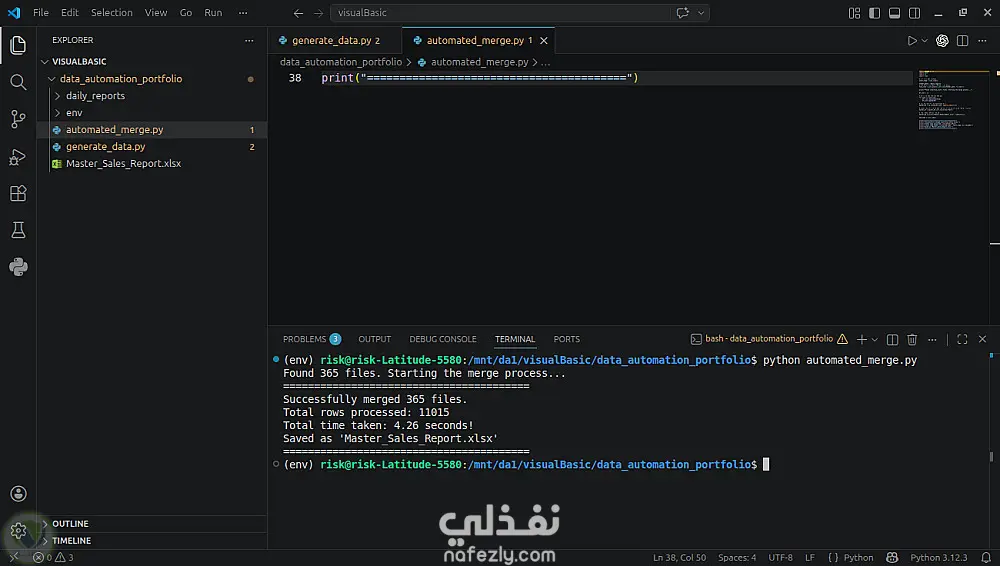1000x566 pixels.
Task: Open the Testing flask view
Action: [x=18, y=230]
